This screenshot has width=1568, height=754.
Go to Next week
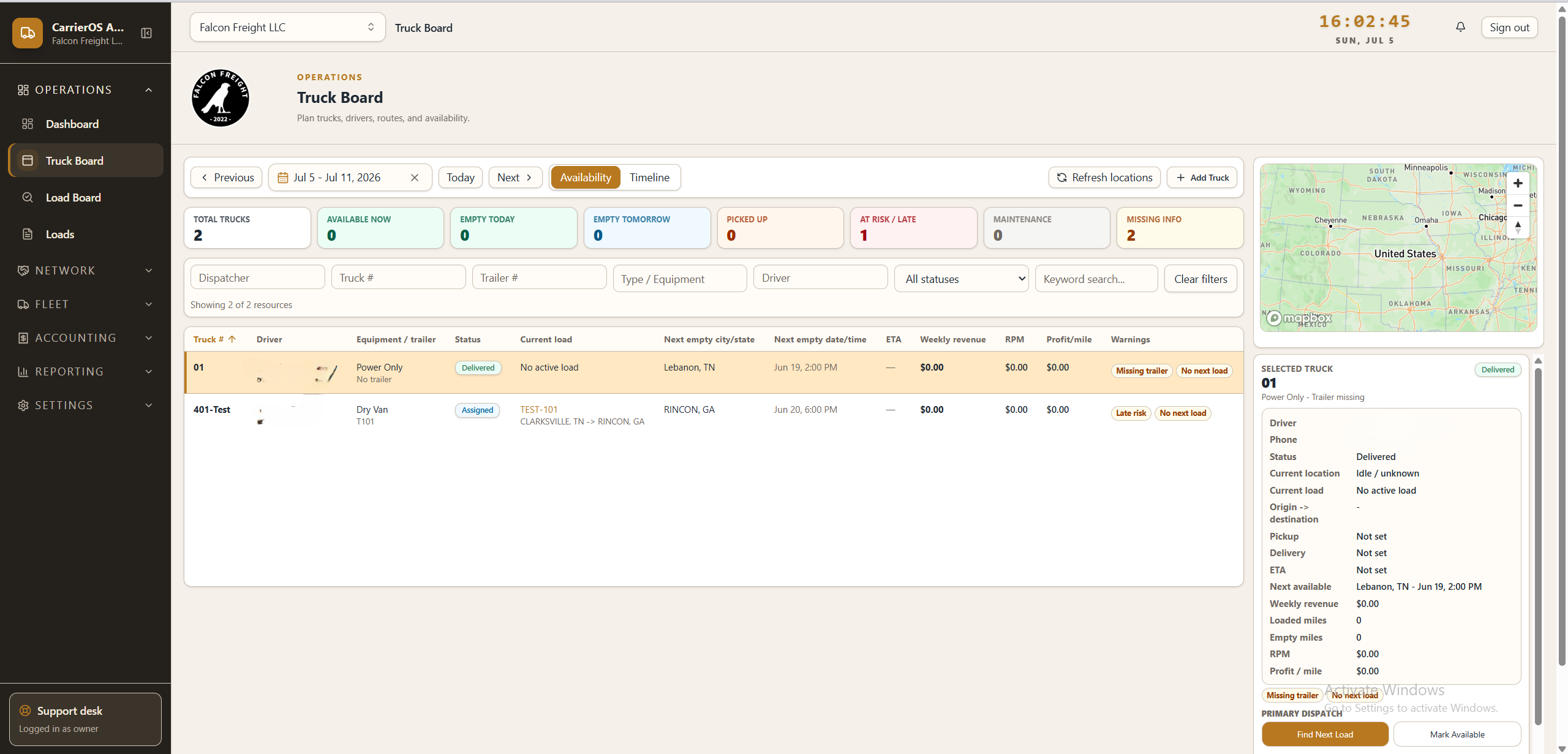[515, 178]
